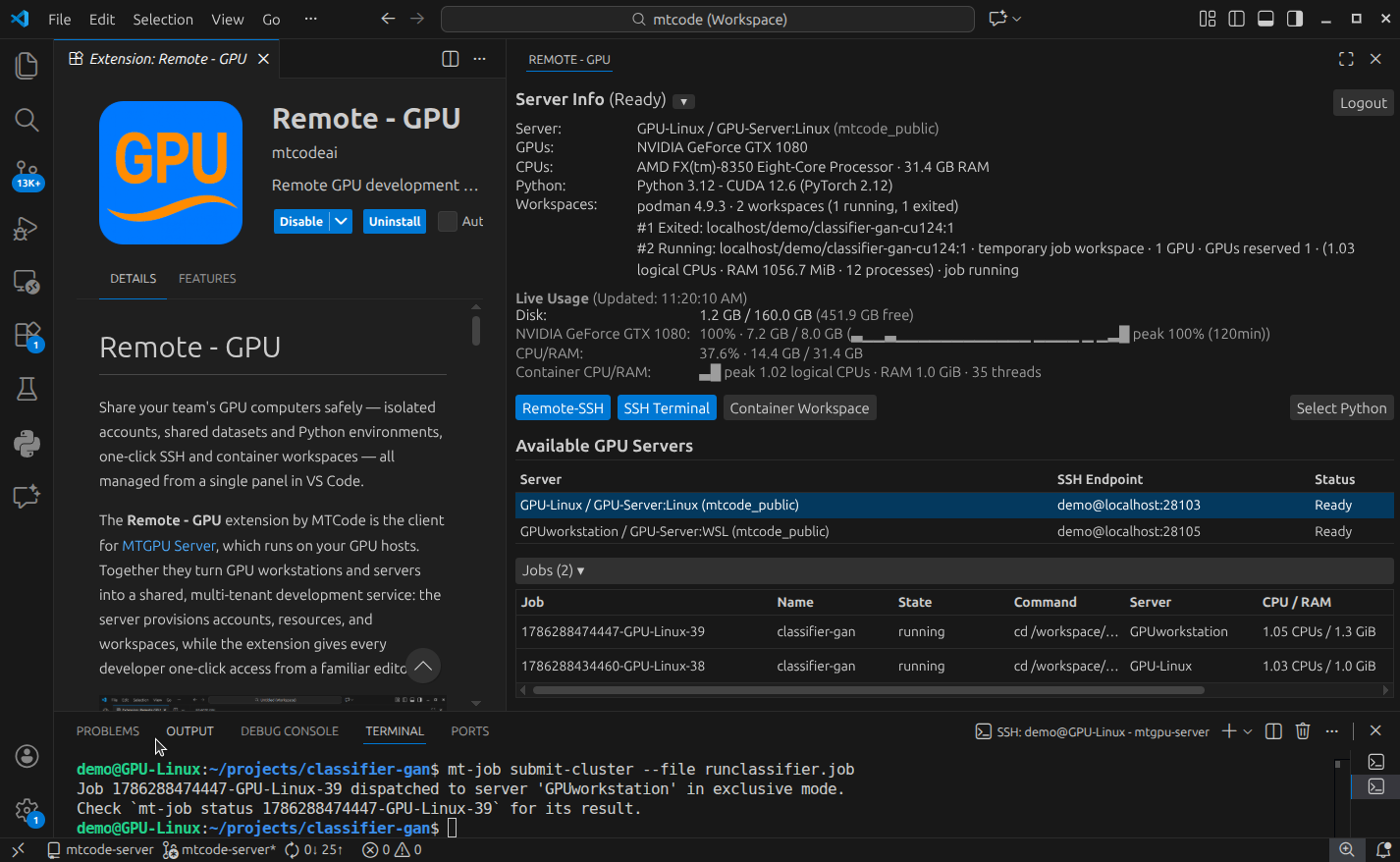Open the Disable button dropdown arrow
Viewport: 1400px width, 862px height.
(341, 221)
